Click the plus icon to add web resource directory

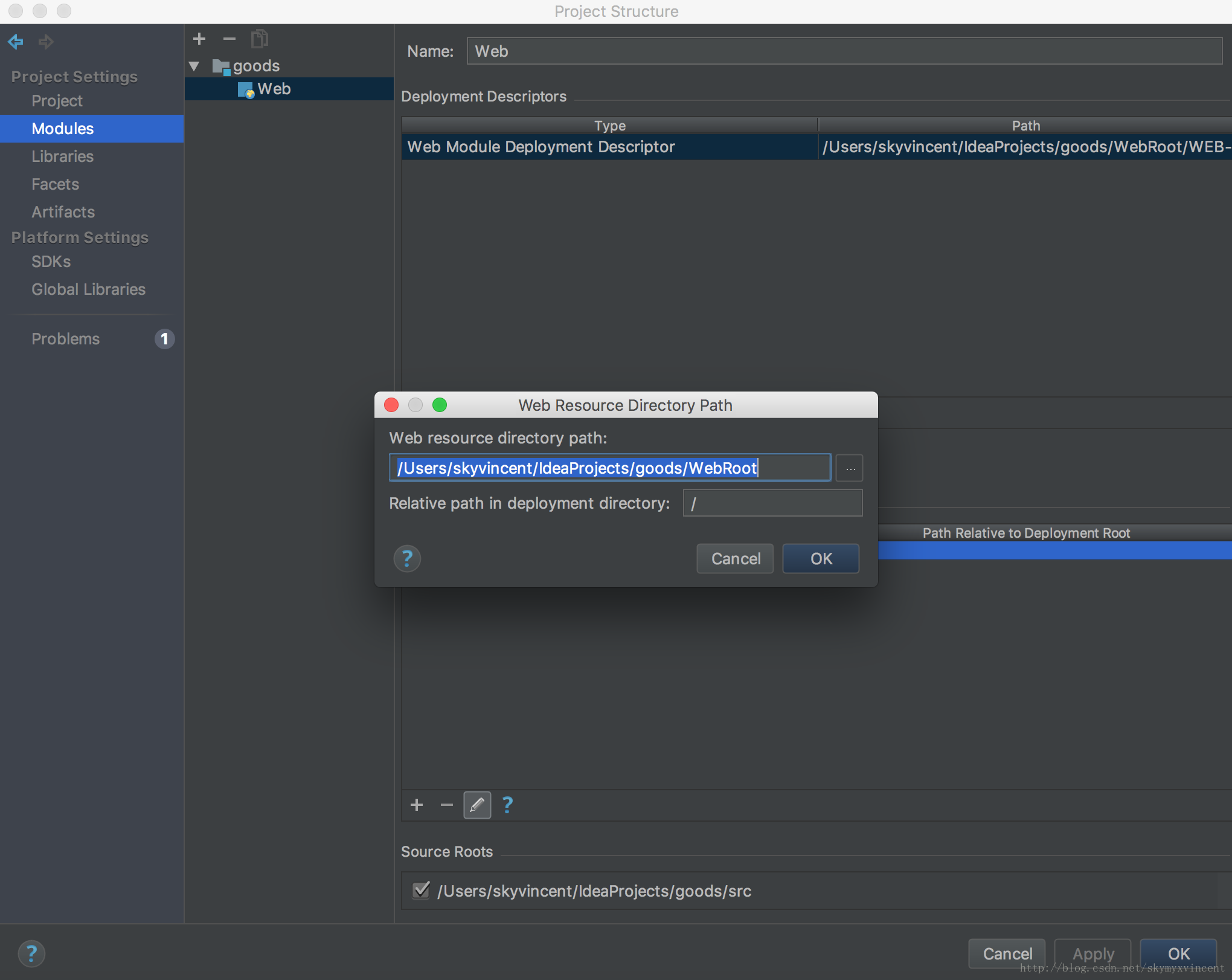tap(417, 805)
